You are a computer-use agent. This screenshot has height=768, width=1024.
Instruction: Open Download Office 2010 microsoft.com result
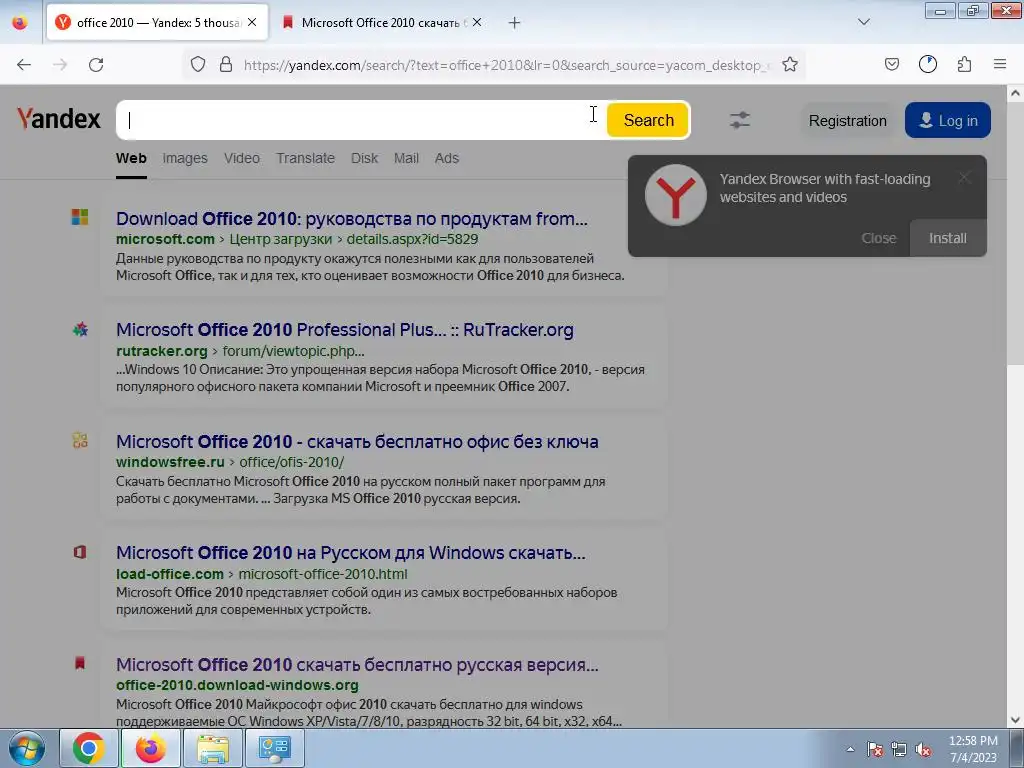click(352, 218)
